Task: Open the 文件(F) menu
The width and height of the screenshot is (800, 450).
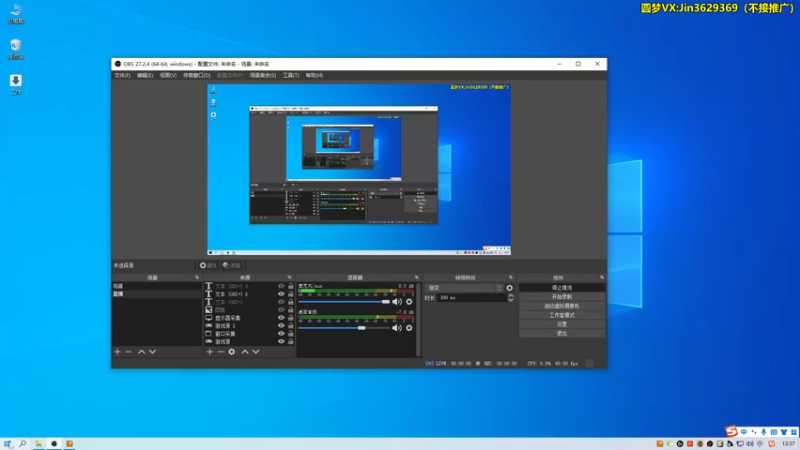Action: pyautogui.click(x=122, y=75)
